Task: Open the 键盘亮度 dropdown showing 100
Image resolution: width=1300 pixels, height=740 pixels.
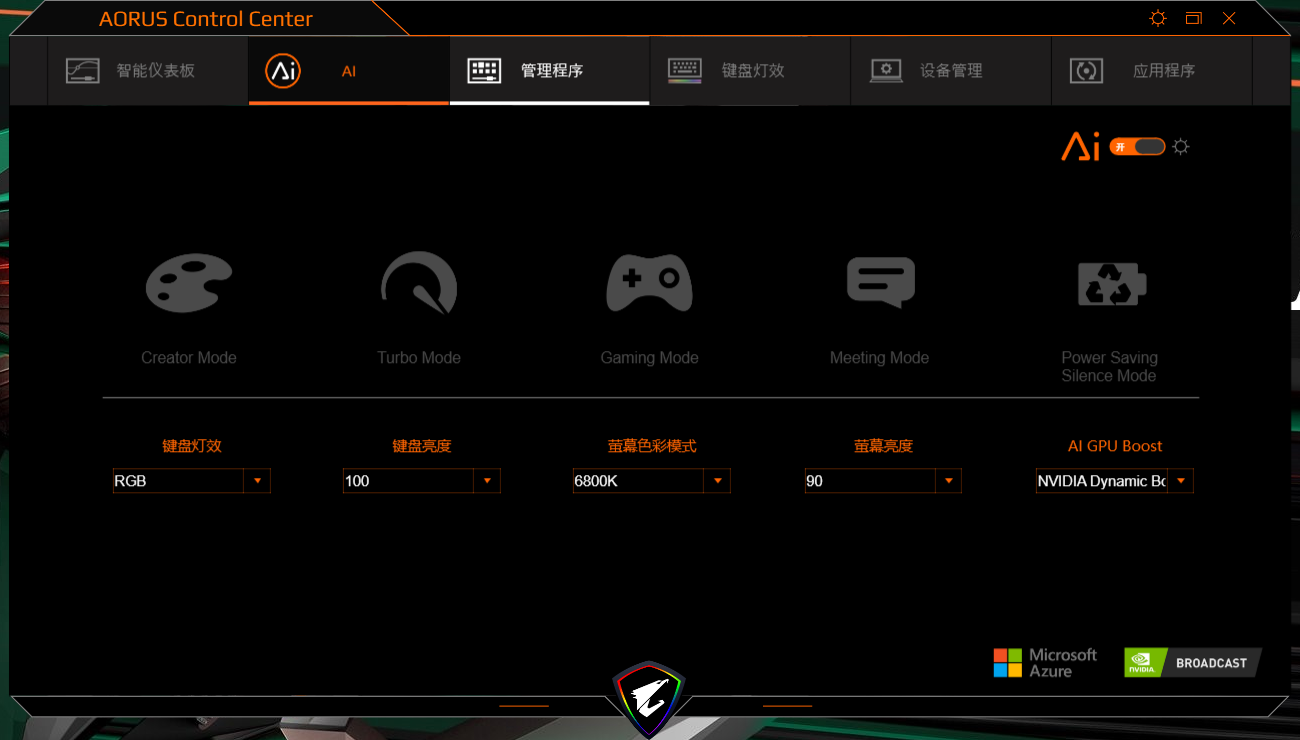Action: coord(487,481)
